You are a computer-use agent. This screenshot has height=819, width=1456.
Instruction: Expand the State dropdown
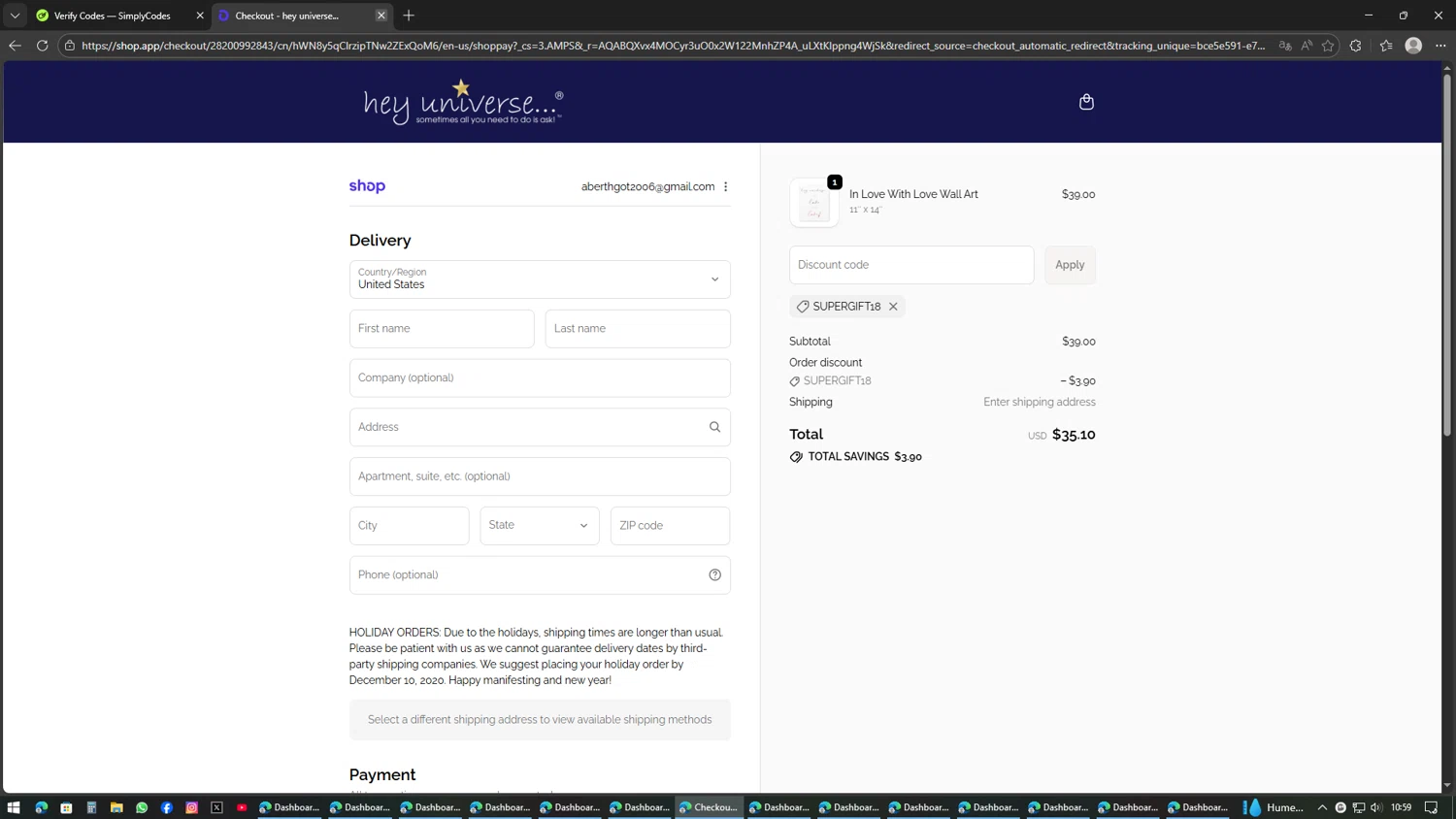click(x=540, y=525)
